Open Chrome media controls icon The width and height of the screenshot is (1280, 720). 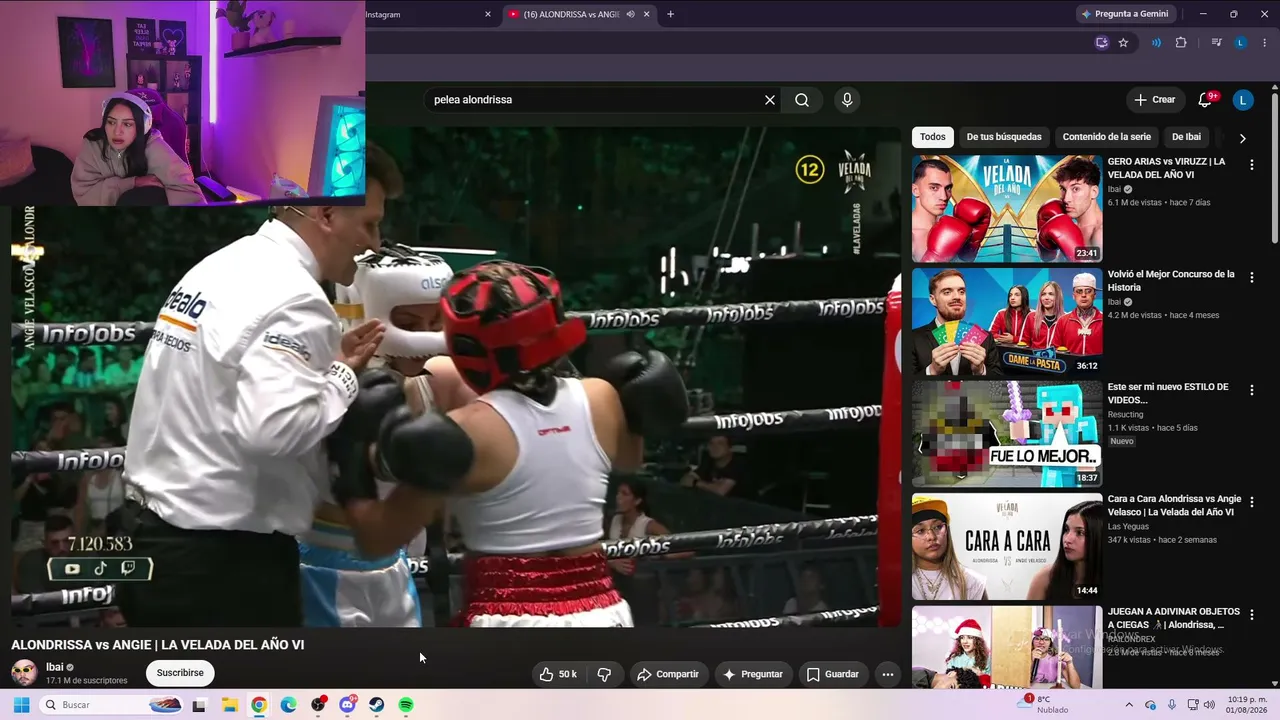[1216, 43]
